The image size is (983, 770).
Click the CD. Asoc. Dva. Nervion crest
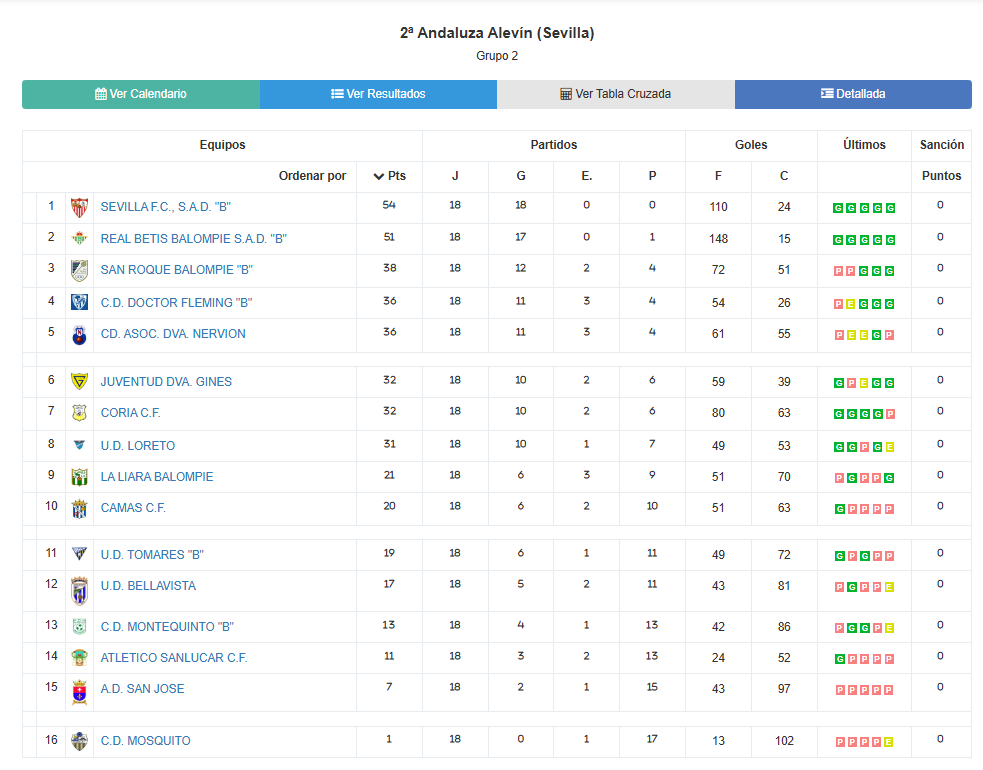tap(79, 335)
